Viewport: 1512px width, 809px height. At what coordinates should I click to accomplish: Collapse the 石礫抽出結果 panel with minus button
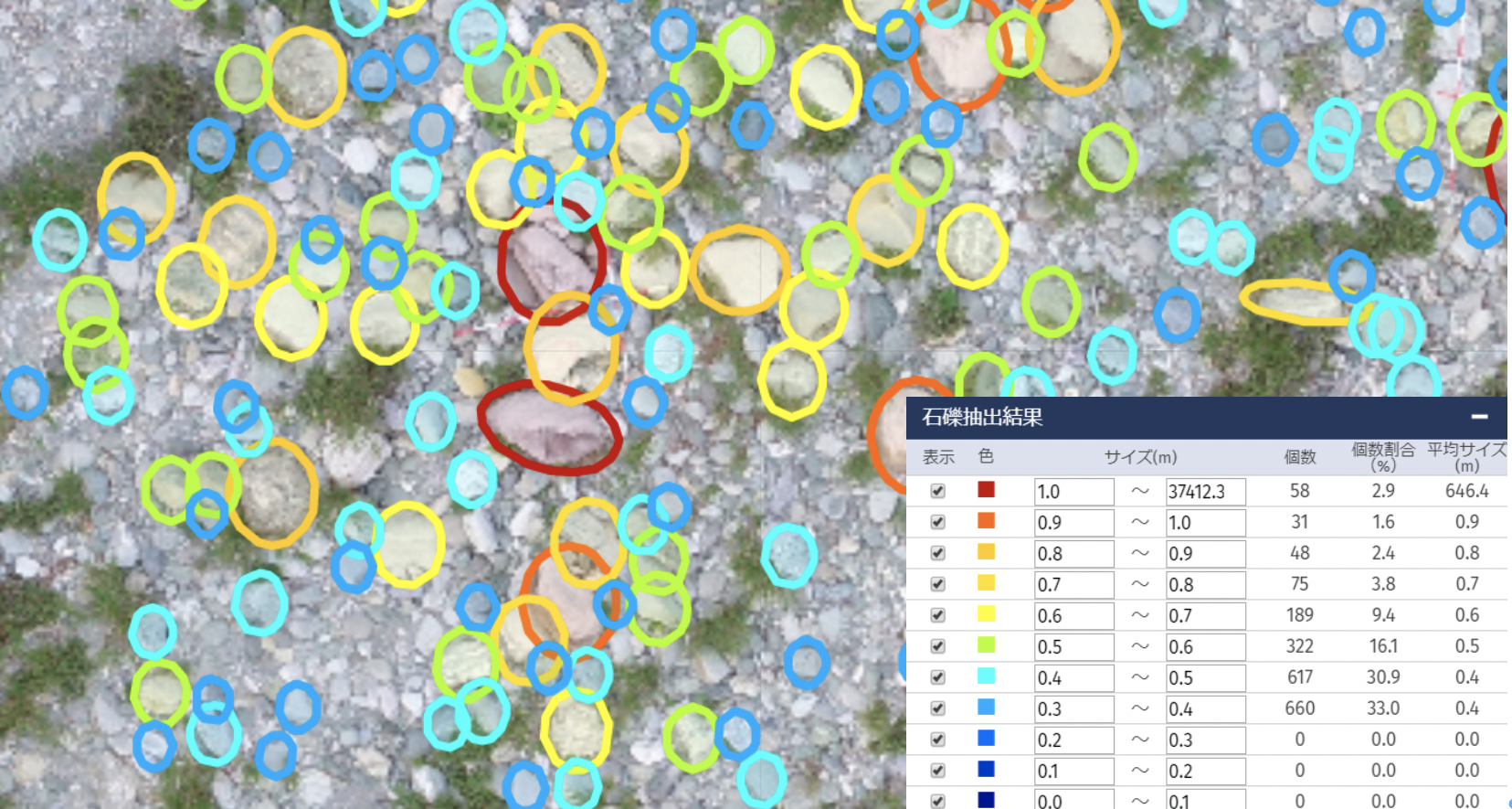coord(1480,417)
